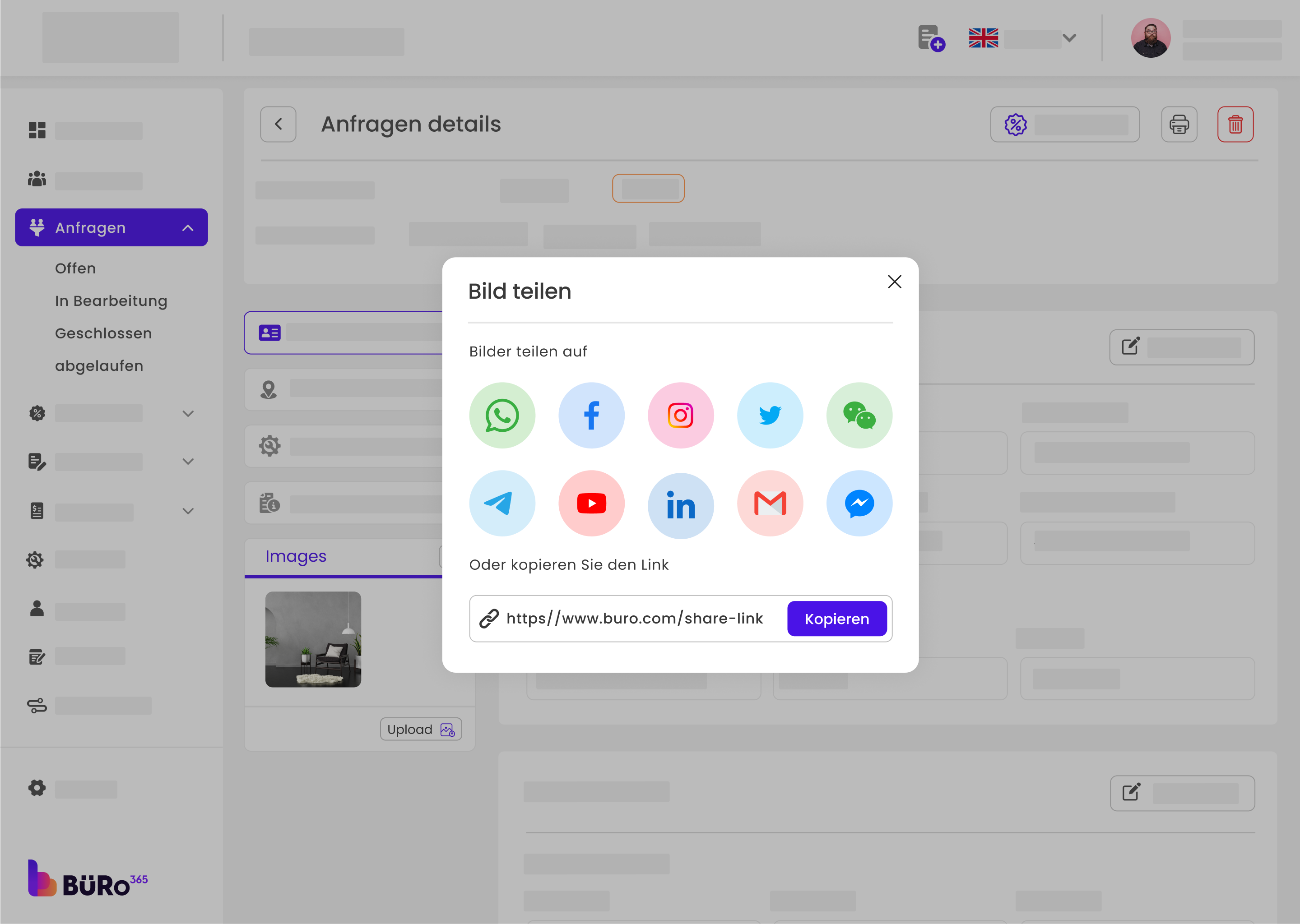
Task: Click the Kopieren button
Action: point(837,619)
